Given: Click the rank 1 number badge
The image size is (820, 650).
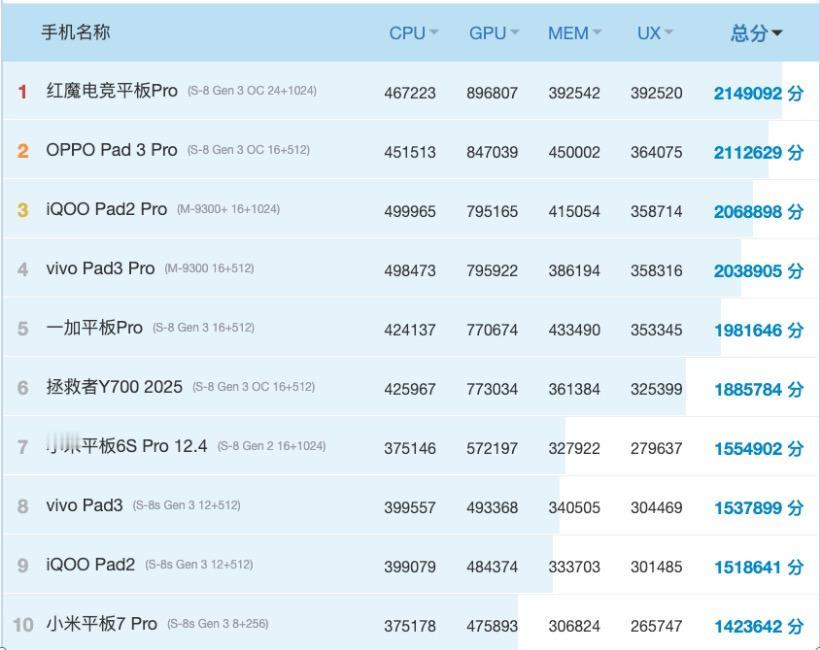Looking at the screenshot, I should pyautogui.click(x=22, y=92).
